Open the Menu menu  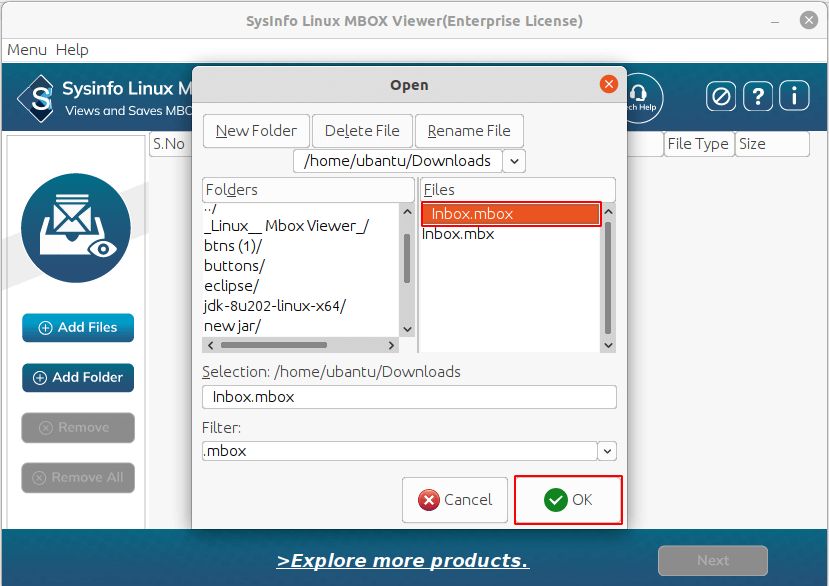point(27,50)
